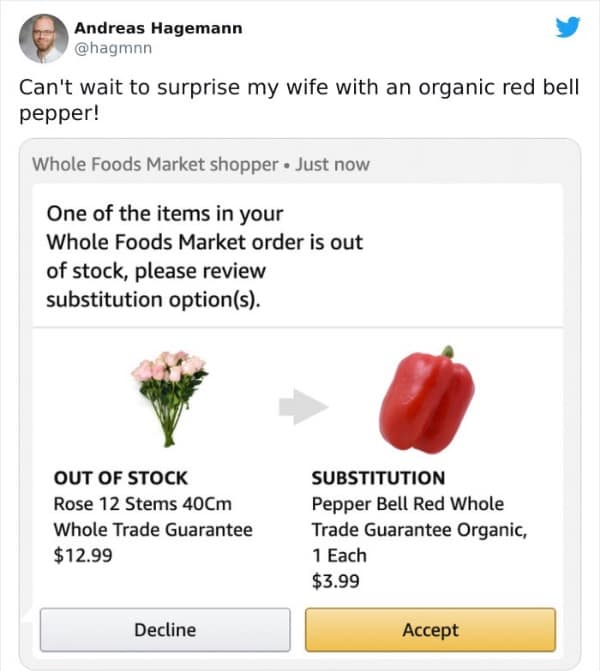Click the $3.99 pepper price
Image resolution: width=600 pixels, height=671 pixels.
pos(335,581)
